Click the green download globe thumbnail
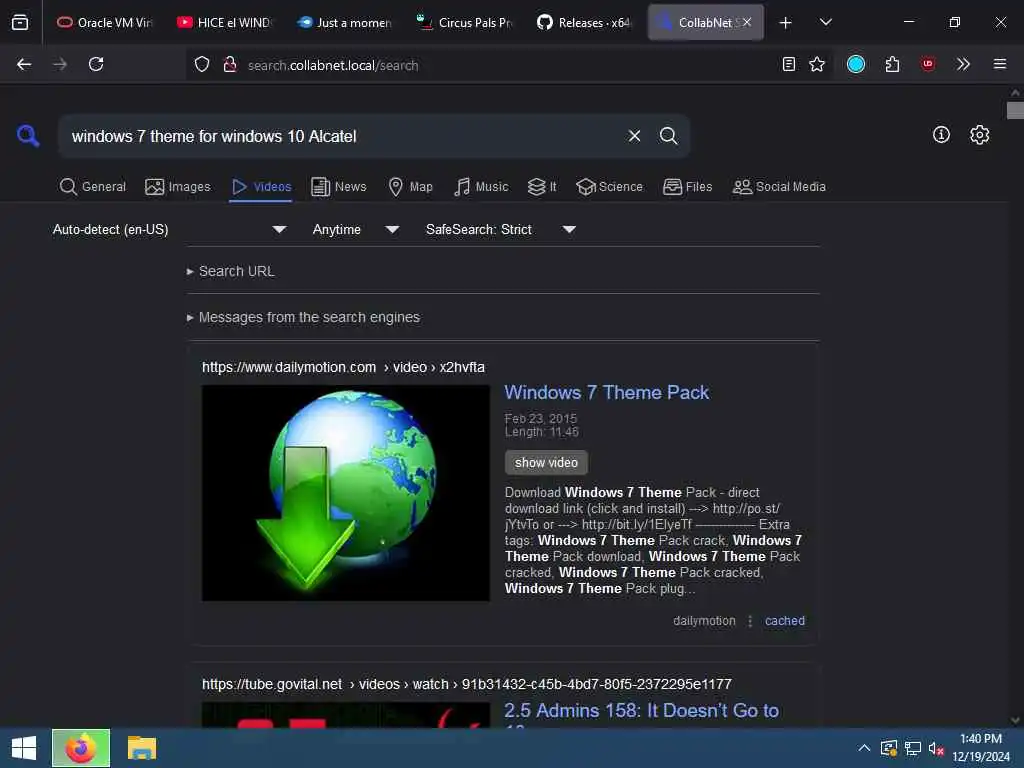This screenshot has height=768, width=1024. tap(345, 493)
